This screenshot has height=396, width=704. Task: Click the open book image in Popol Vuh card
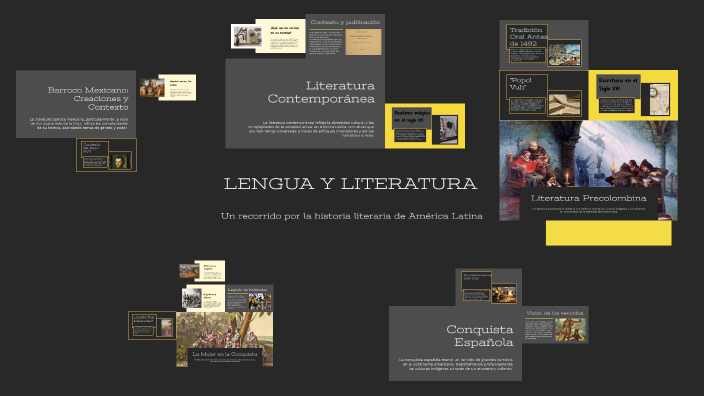(x=564, y=105)
